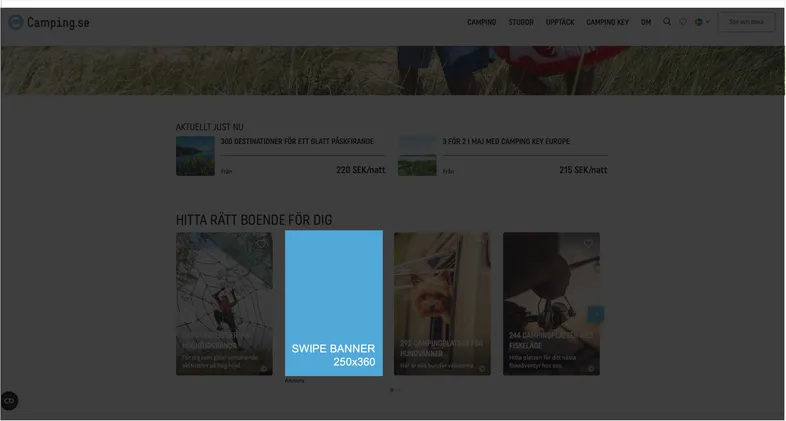Viewport: 786px width, 421px height.
Task: Click the Camping.se logo
Action: click(x=49, y=22)
